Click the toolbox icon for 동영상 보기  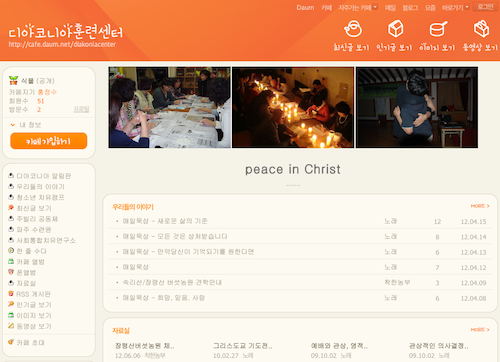coord(481,29)
